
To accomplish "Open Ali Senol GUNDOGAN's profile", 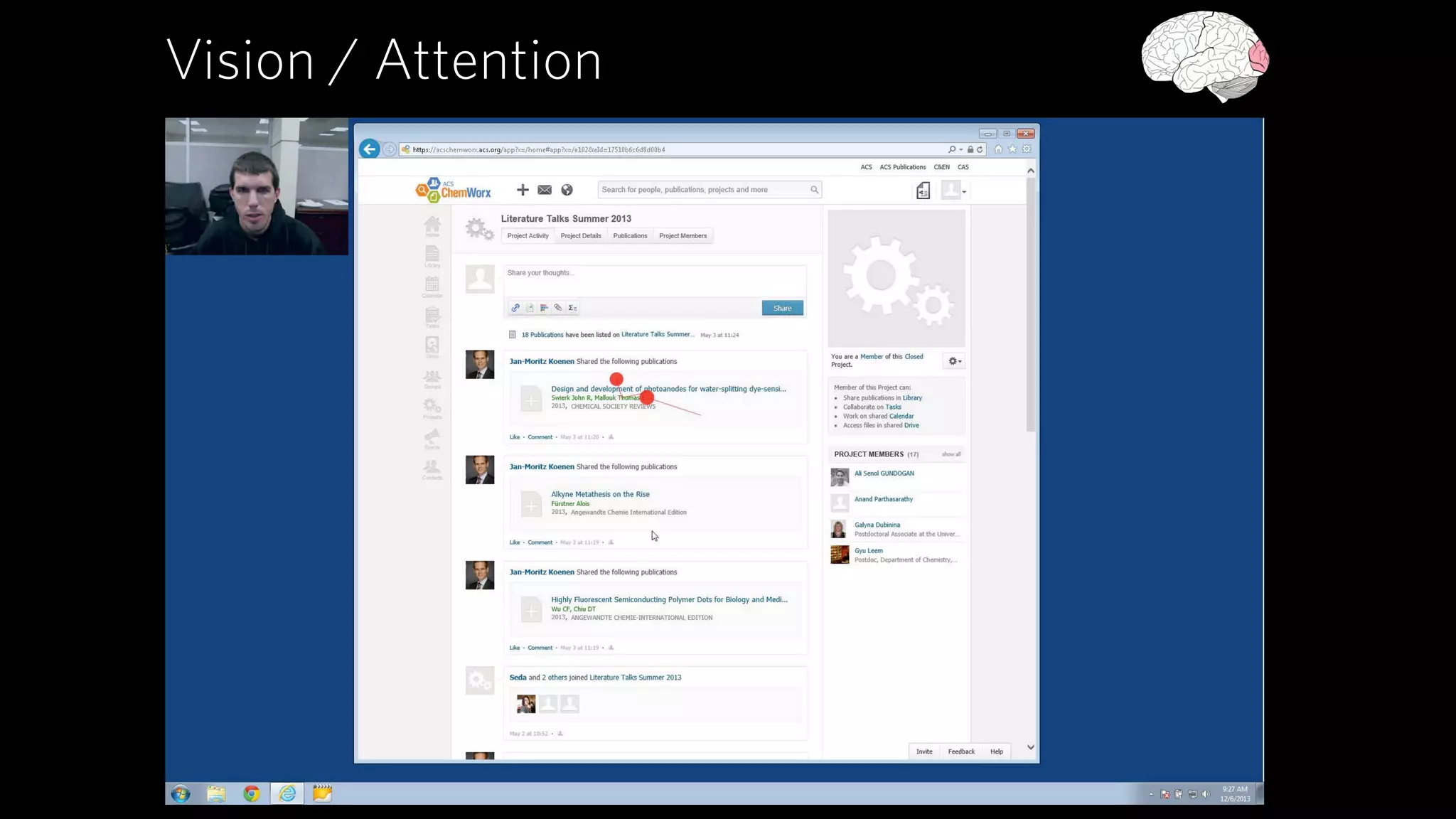I will 884,473.
